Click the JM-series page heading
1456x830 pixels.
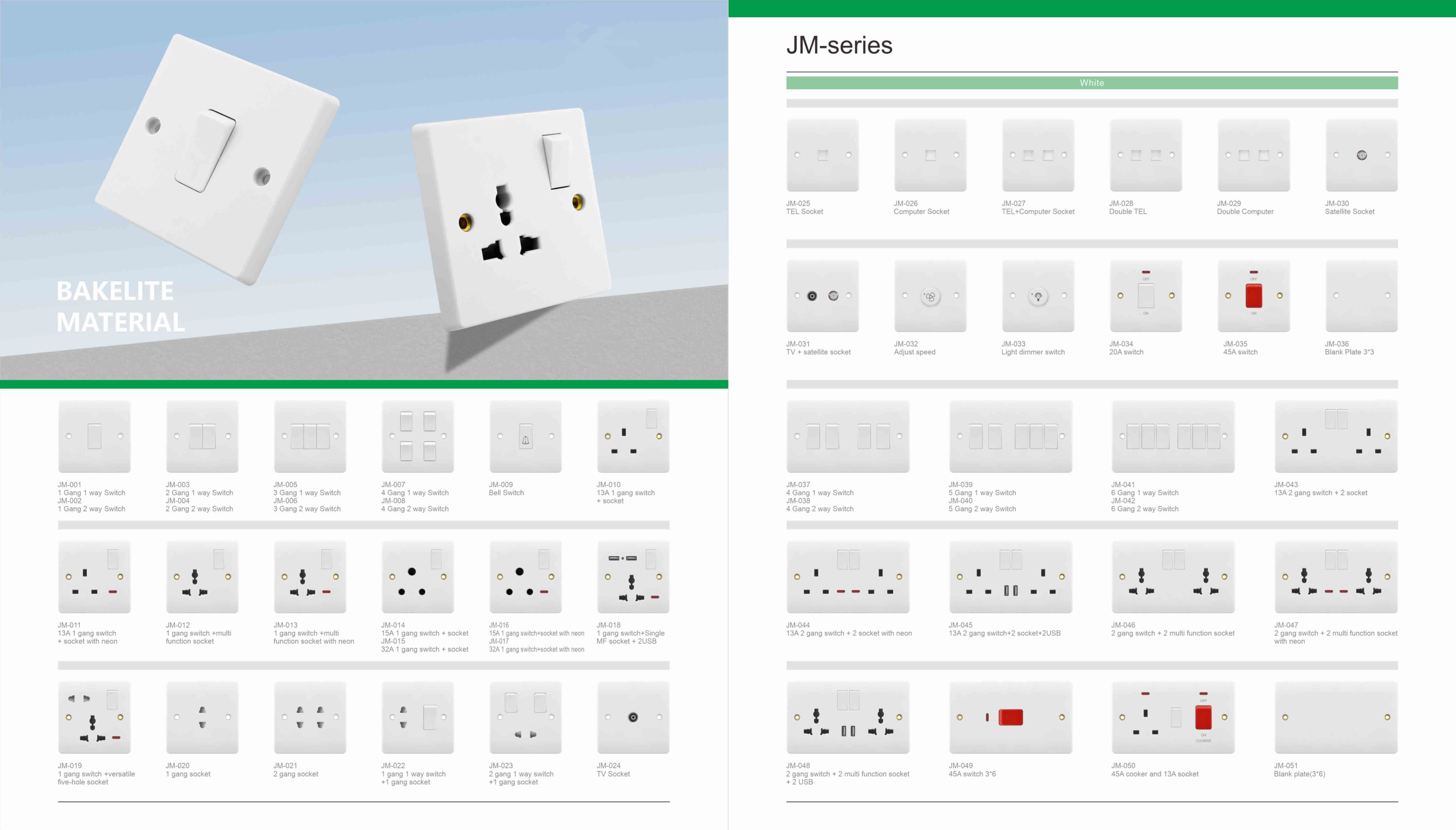click(x=839, y=45)
